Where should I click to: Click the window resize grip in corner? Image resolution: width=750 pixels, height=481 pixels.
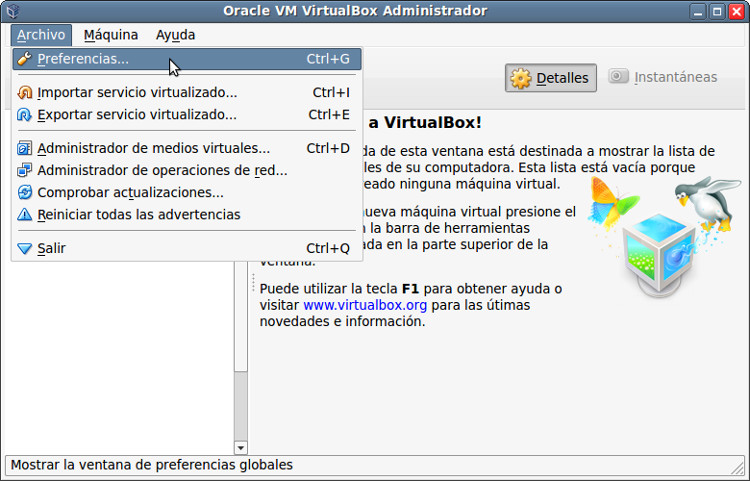click(739, 468)
